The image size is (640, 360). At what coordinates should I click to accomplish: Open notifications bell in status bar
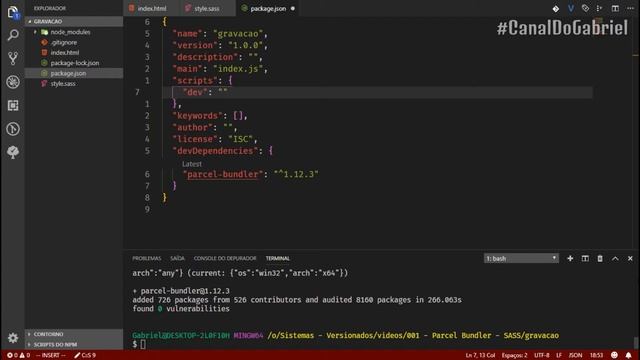click(x=629, y=355)
